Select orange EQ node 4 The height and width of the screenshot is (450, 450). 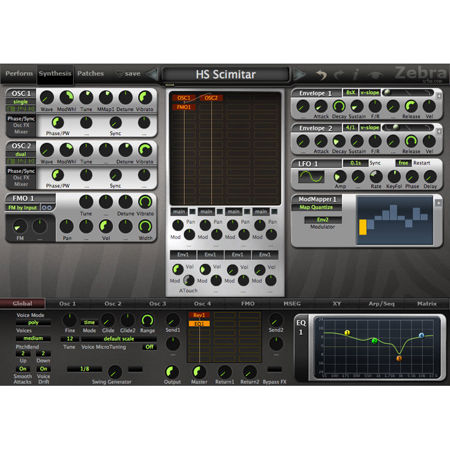(399, 358)
